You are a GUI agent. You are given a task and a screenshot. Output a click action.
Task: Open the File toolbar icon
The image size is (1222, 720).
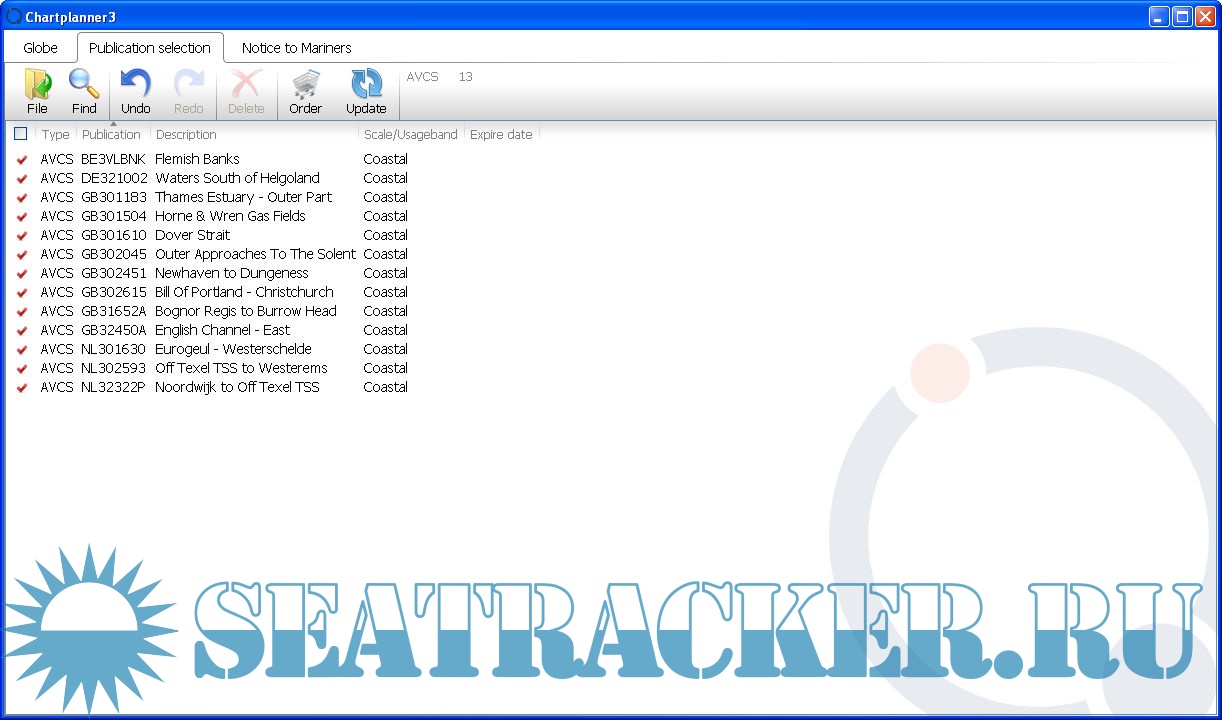coord(37,85)
